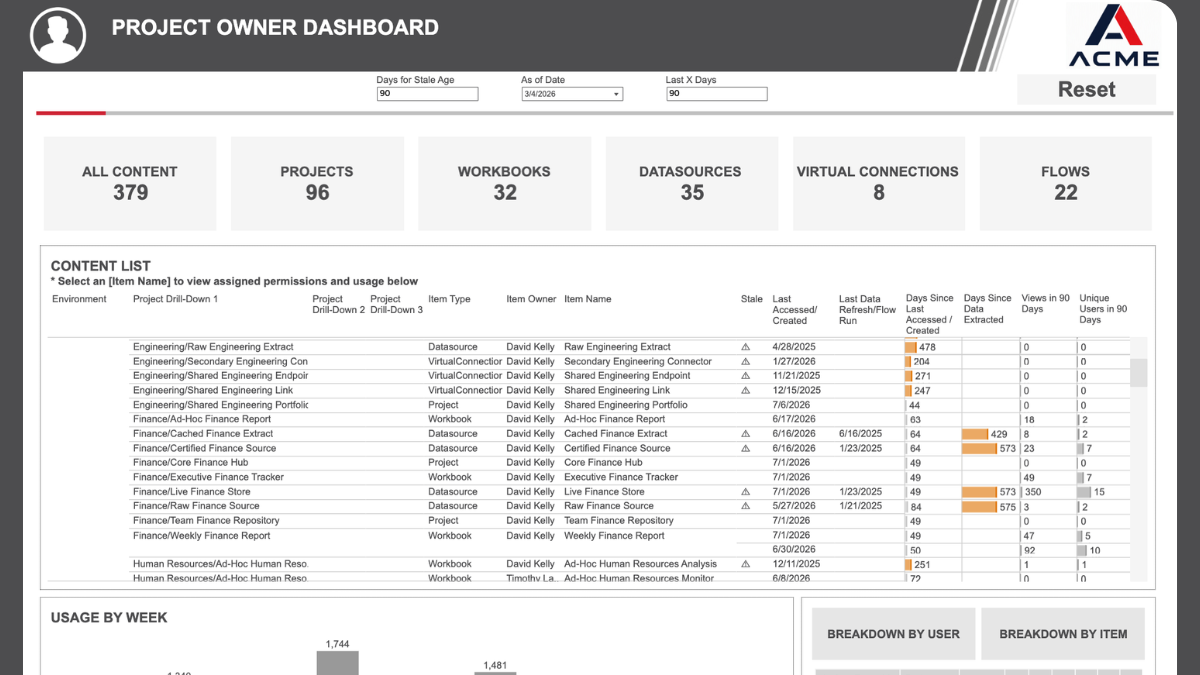The image size is (1200, 675).
Task: Select item name Ad-Hoc Finance Report
Action: [x=614, y=420]
